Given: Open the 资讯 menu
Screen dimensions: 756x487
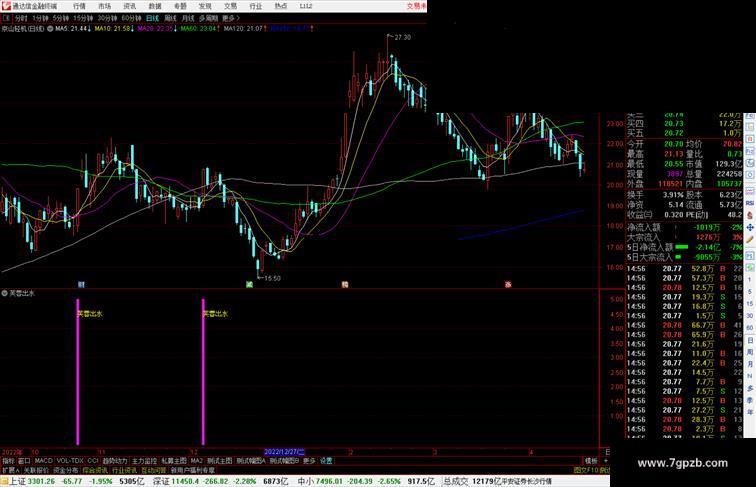Looking at the screenshot, I should (129, 6).
